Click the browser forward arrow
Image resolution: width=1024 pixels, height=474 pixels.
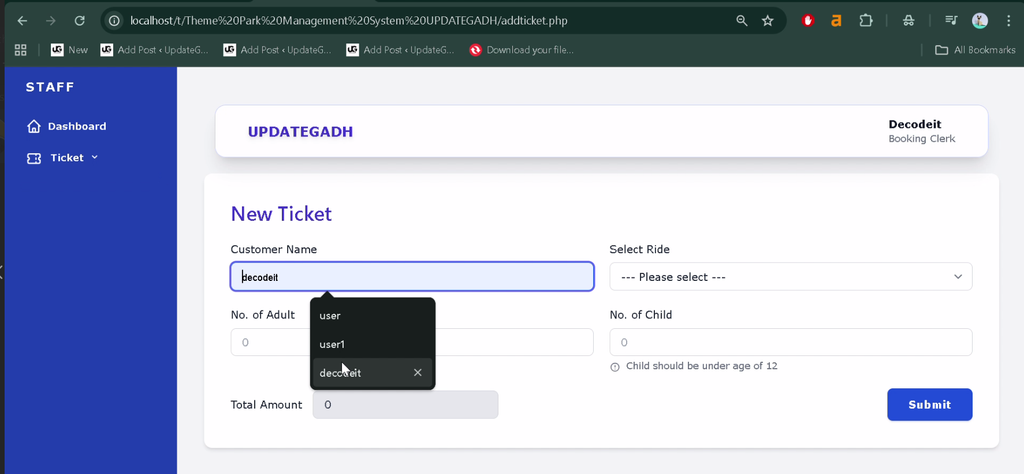click(x=51, y=21)
